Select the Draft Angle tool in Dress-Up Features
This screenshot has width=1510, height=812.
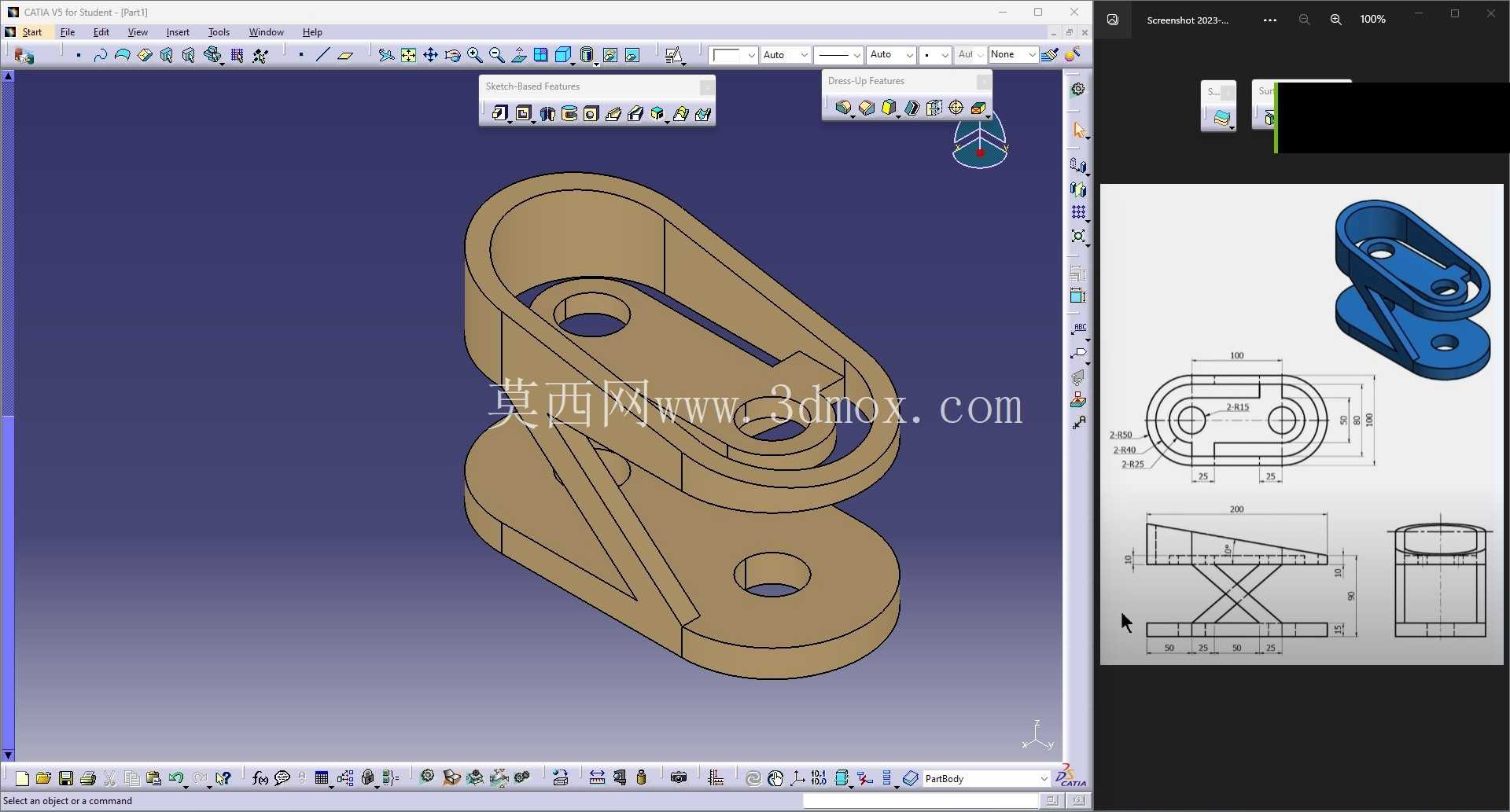(889, 108)
